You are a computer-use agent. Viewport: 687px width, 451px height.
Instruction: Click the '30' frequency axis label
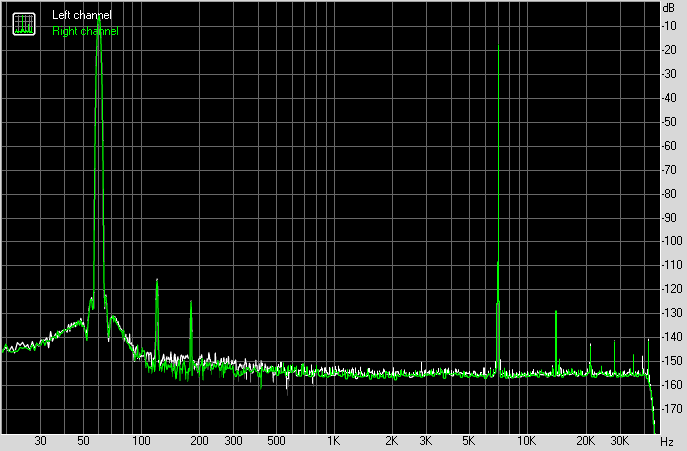pyautogui.click(x=40, y=441)
